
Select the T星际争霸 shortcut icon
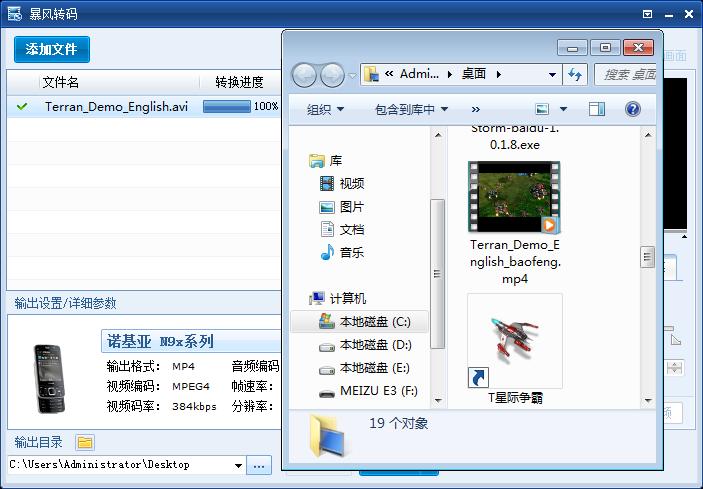click(515, 342)
